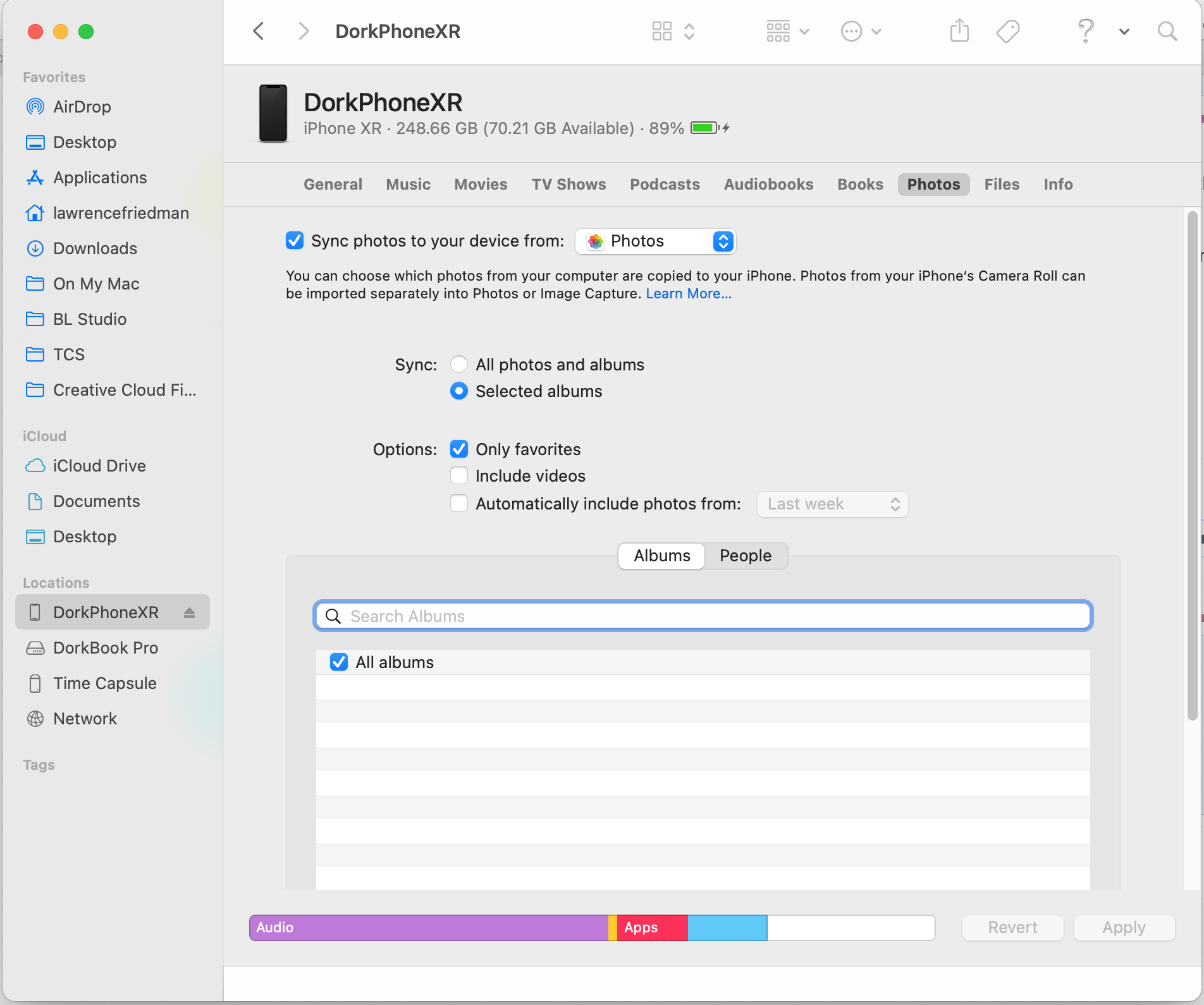Click the Favorites Desktop icon
Screen dimensions: 1204x1005
[35, 142]
